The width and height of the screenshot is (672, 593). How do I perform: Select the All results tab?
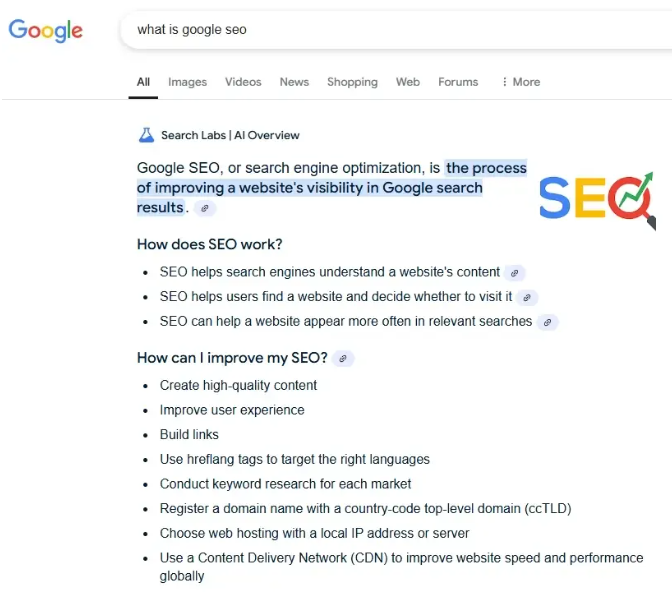143,82
